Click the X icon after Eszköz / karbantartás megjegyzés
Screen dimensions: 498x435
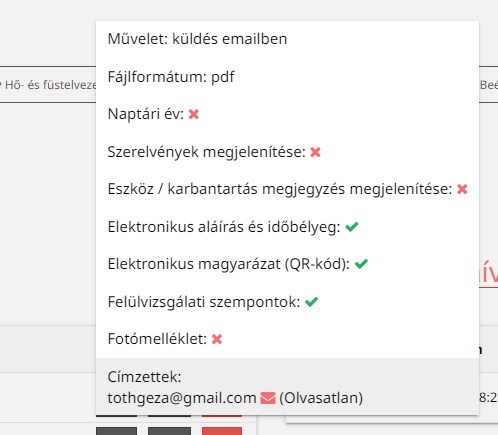(462, 189)
